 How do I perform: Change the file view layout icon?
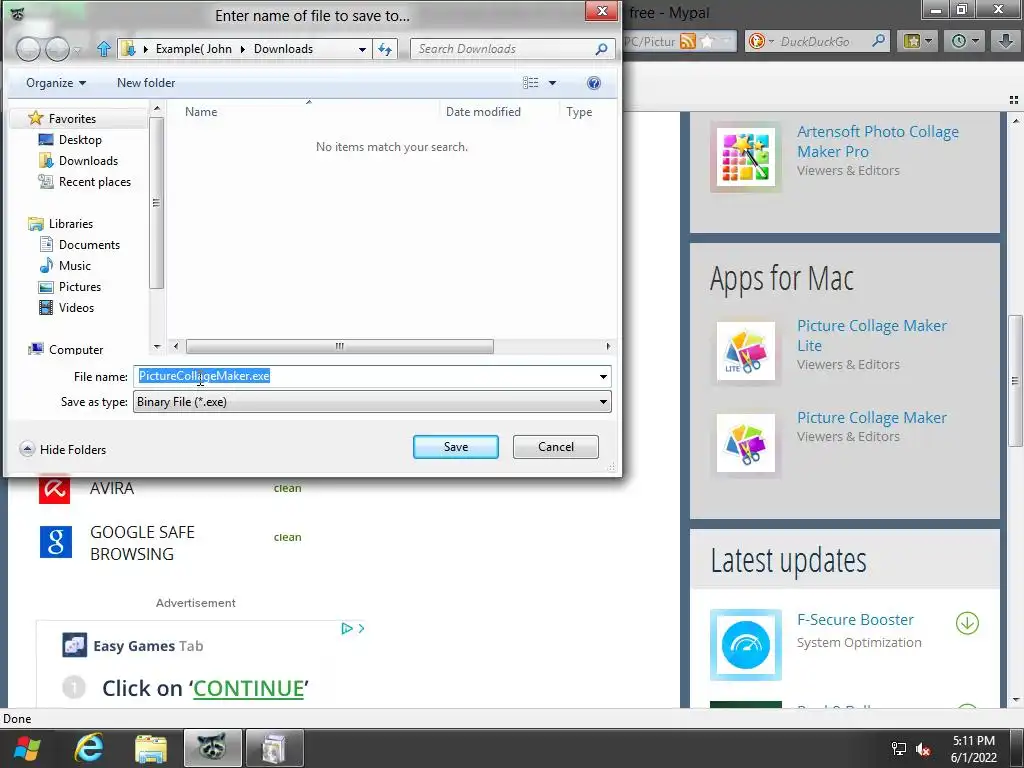(530, 83)
